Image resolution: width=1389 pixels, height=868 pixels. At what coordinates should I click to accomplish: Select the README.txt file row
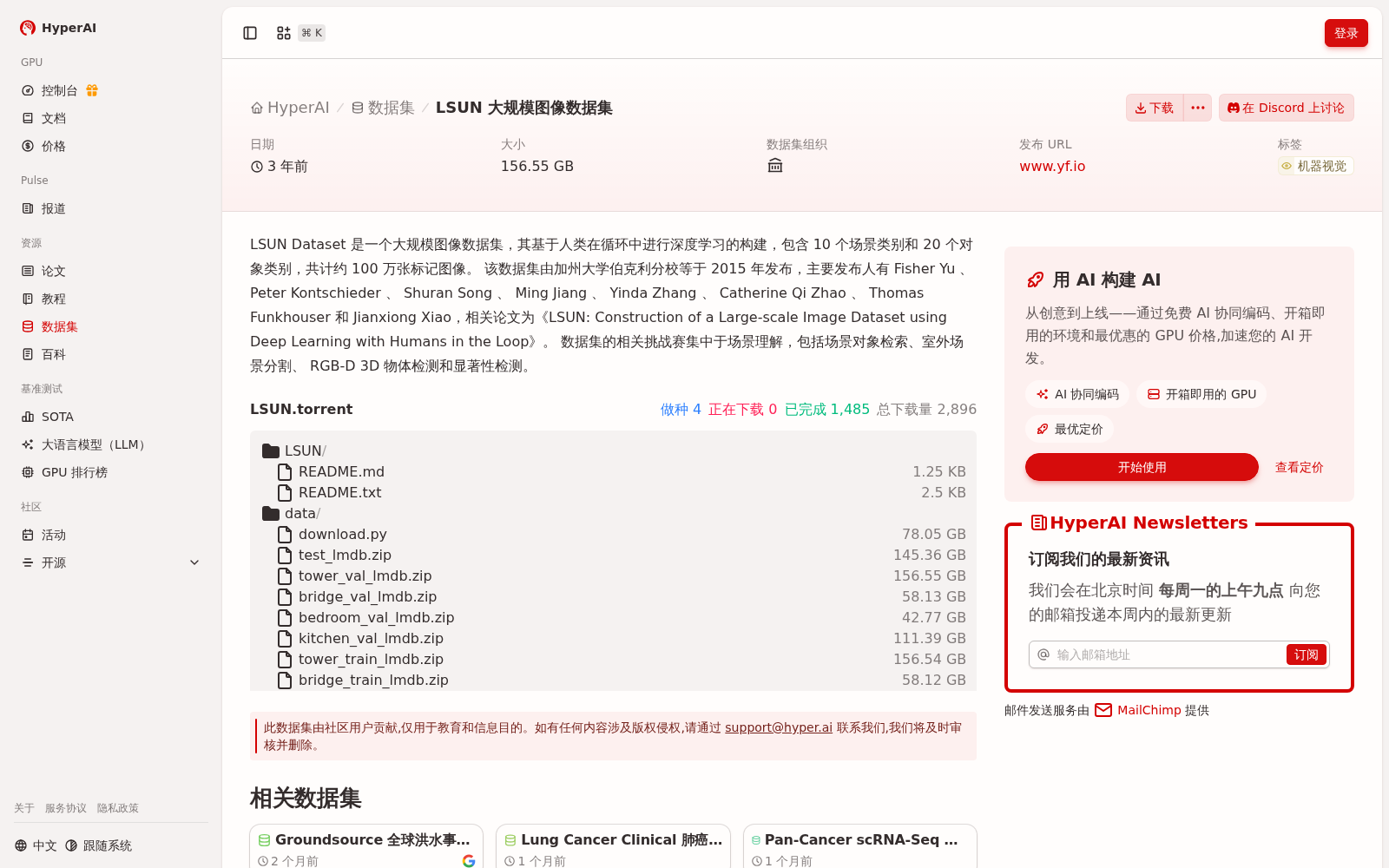point(613,492)
